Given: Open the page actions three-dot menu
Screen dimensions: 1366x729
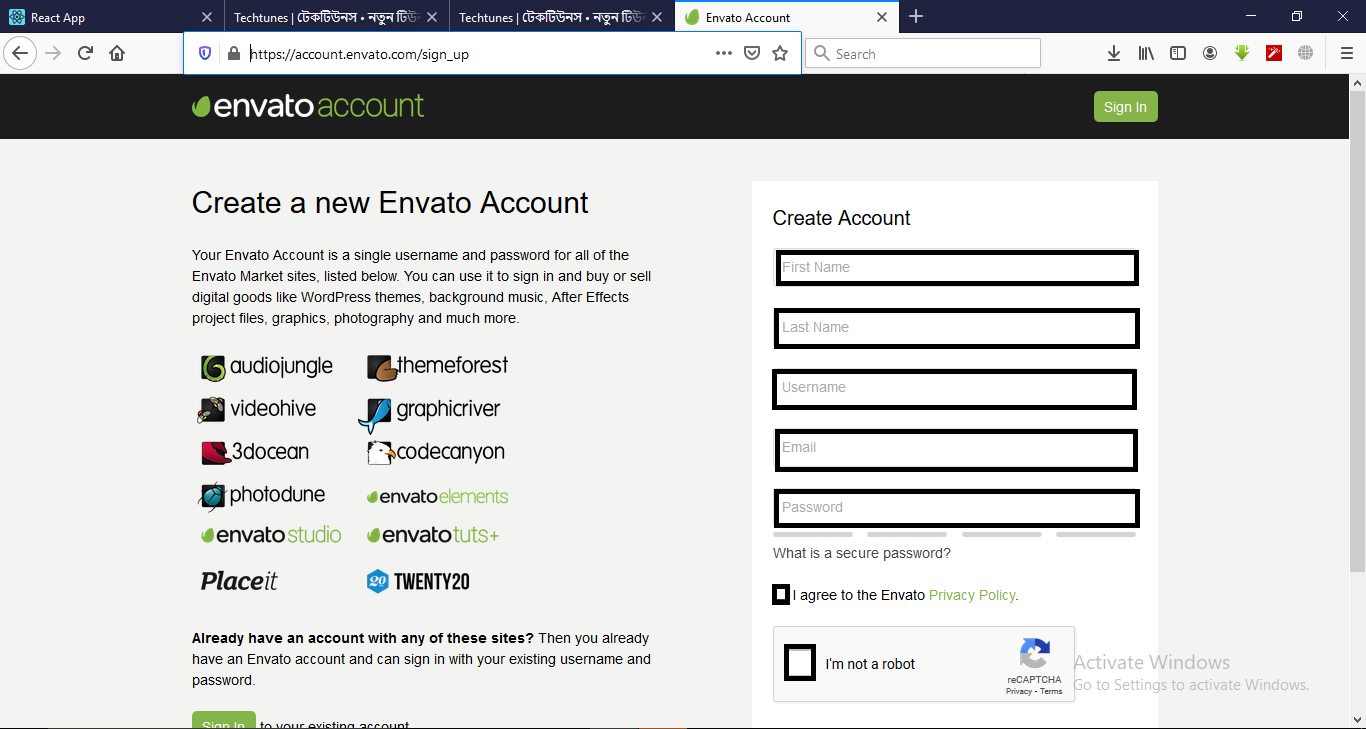Looking at the screenshot, I should click(724, 54).
